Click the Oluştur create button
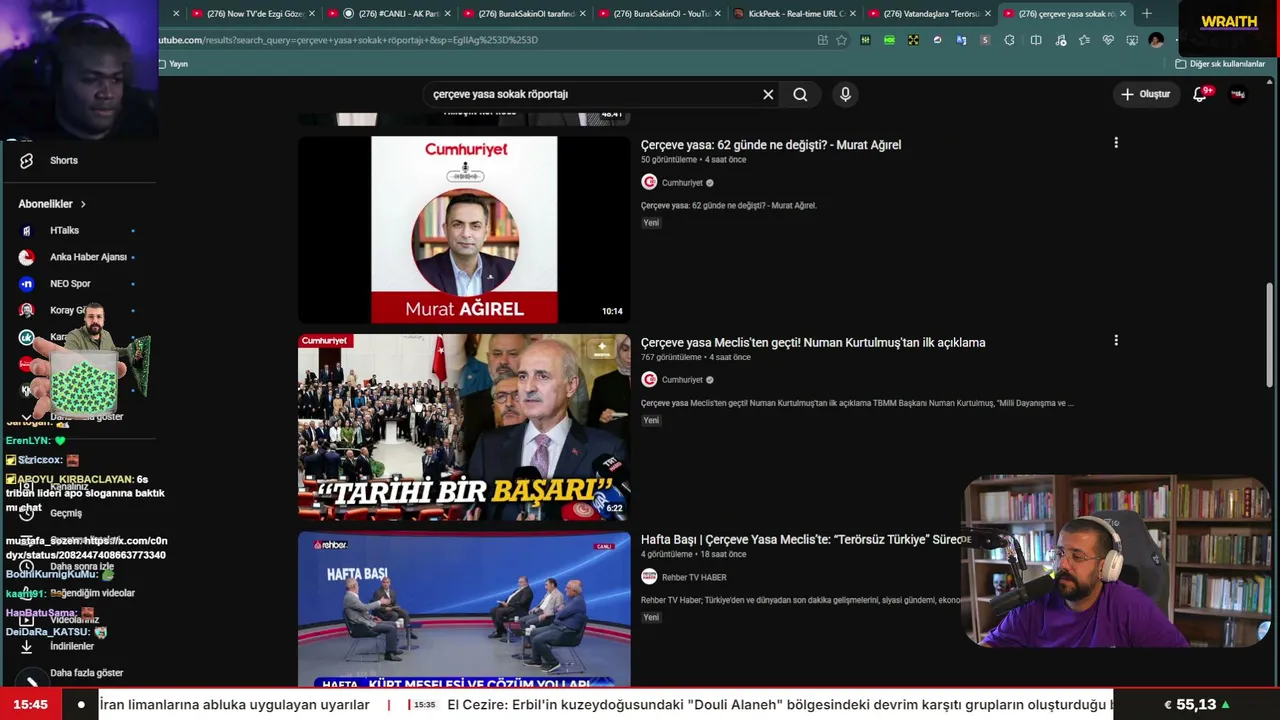Screen dimensions: 1280x720 (x=1146, y=94)
